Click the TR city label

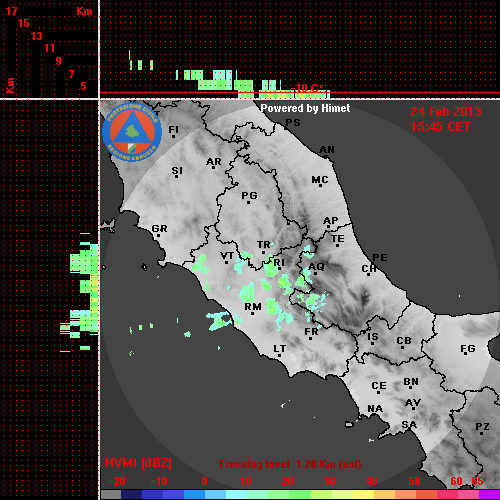(263, 245)
